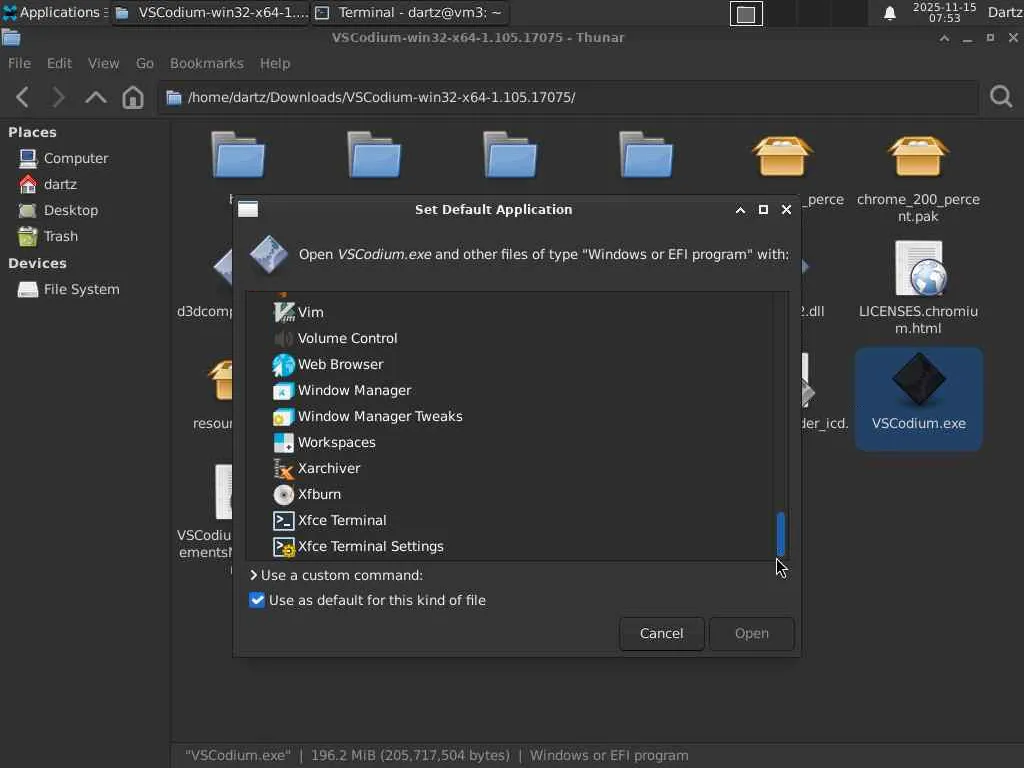The width and height of the screenshot is (1024, 768).
Task: Switch to the Terminal taskbar window
Action: [x=409, y=12]
